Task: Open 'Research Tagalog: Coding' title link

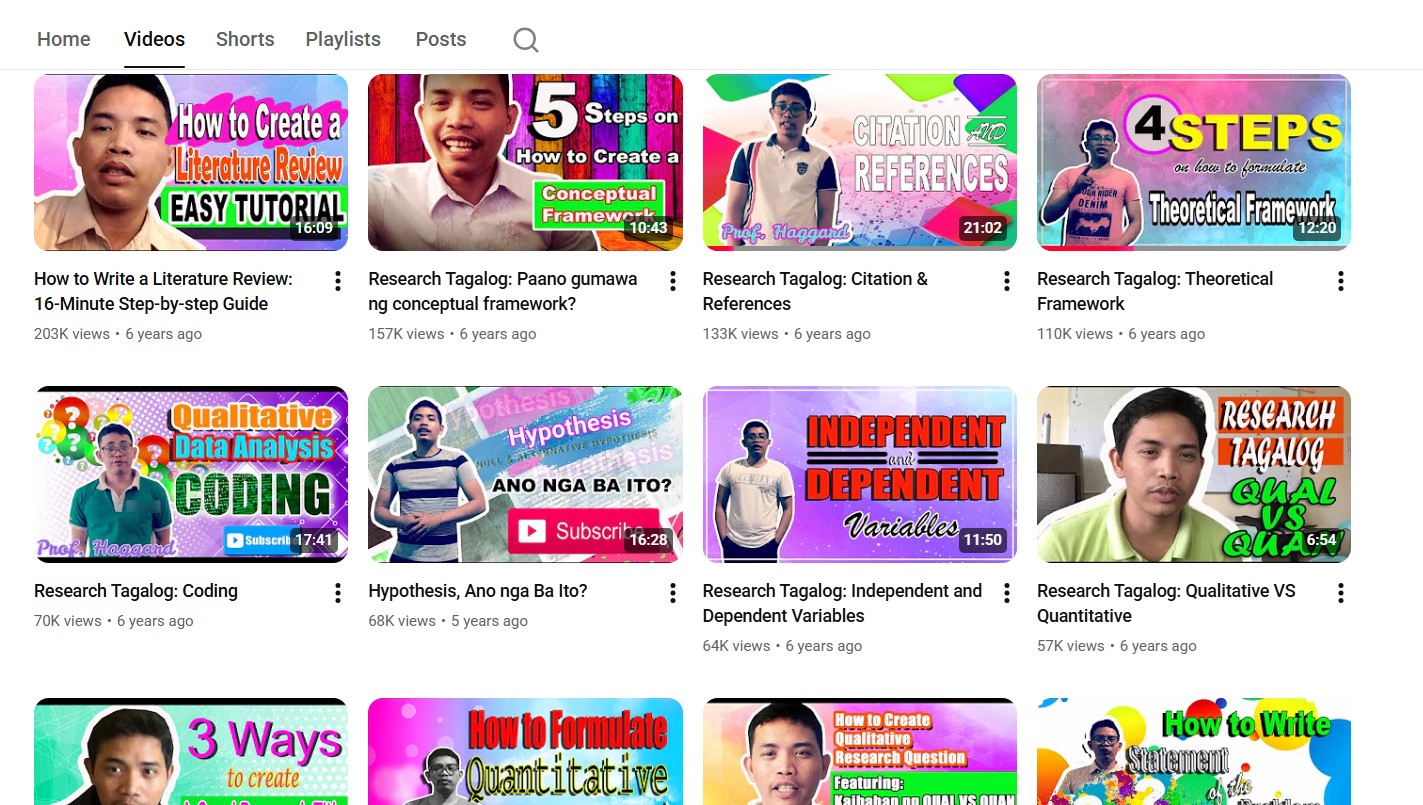Action: pos(136,591)
